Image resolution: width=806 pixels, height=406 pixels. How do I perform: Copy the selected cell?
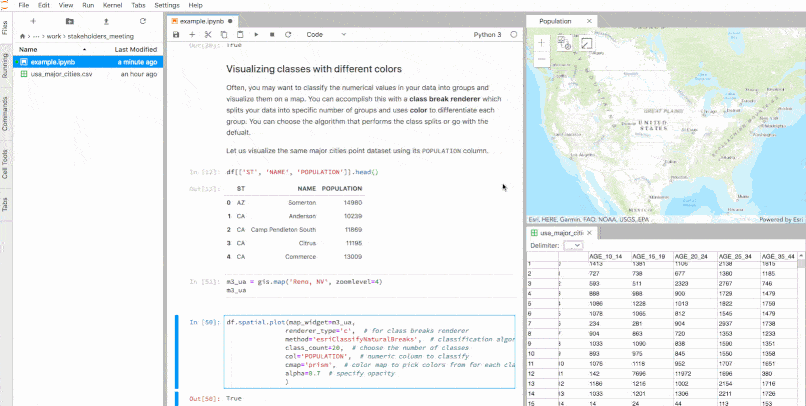(224, 34)
